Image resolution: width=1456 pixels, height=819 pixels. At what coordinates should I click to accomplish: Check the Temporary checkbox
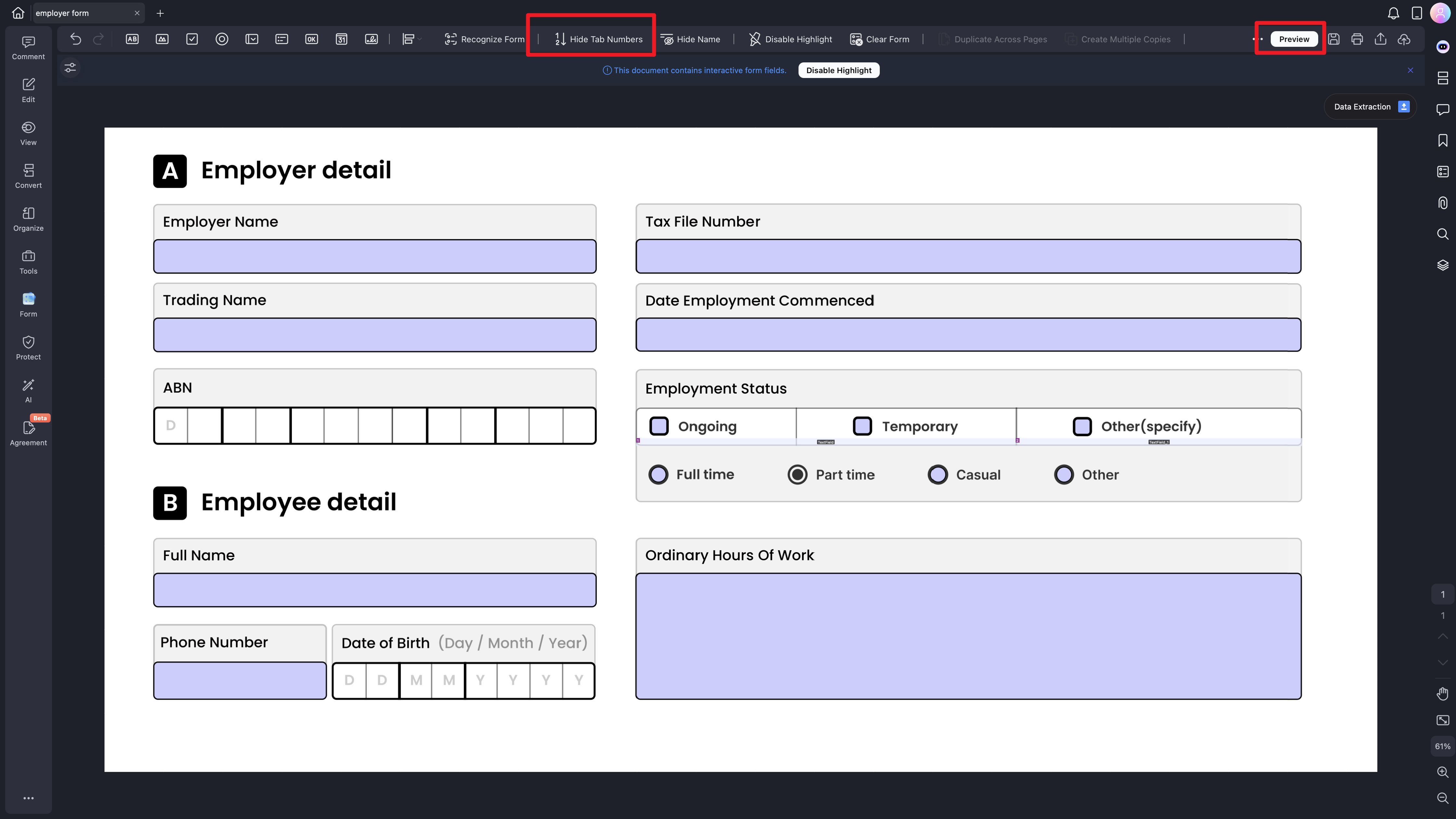[863, 426]
